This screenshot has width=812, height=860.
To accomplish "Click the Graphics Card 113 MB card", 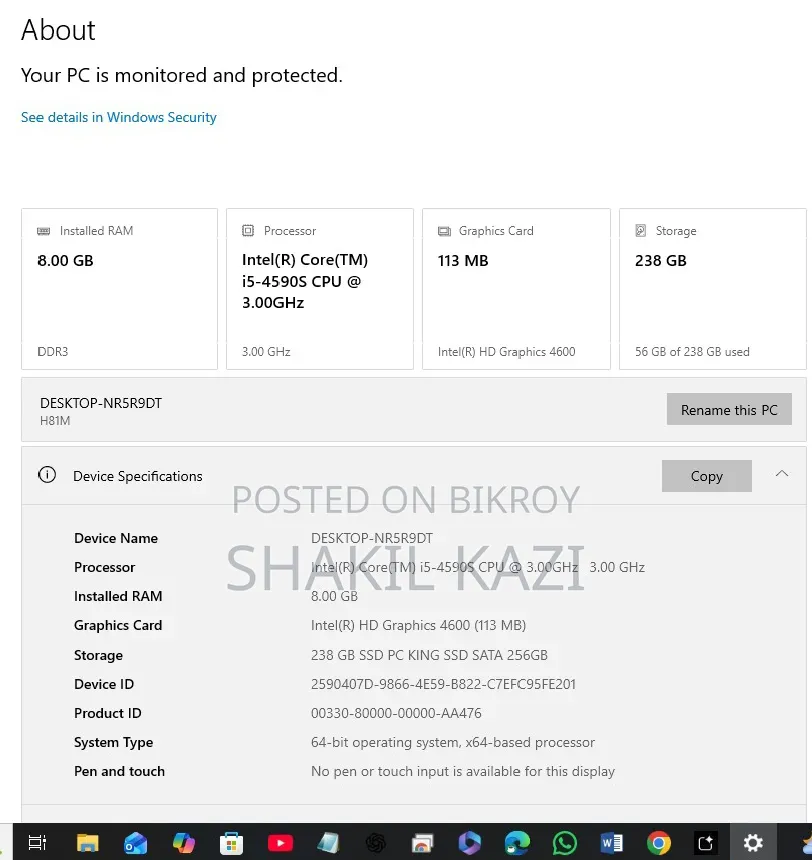I will point(516,289).
